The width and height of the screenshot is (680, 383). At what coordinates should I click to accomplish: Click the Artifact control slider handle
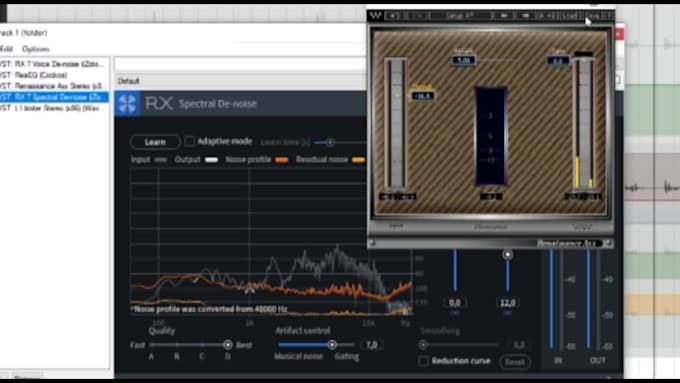[332, 345]
